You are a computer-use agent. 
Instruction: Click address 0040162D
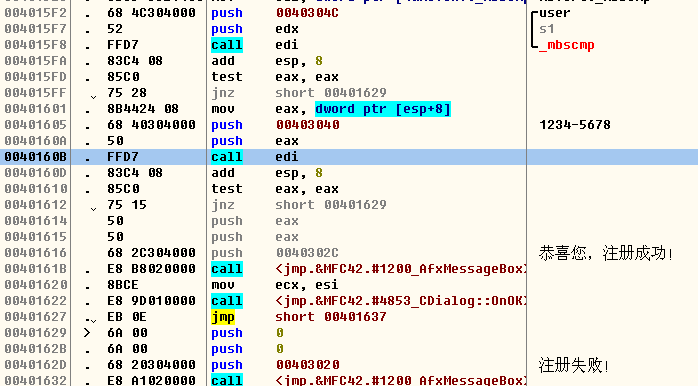(x=35, y=366)
